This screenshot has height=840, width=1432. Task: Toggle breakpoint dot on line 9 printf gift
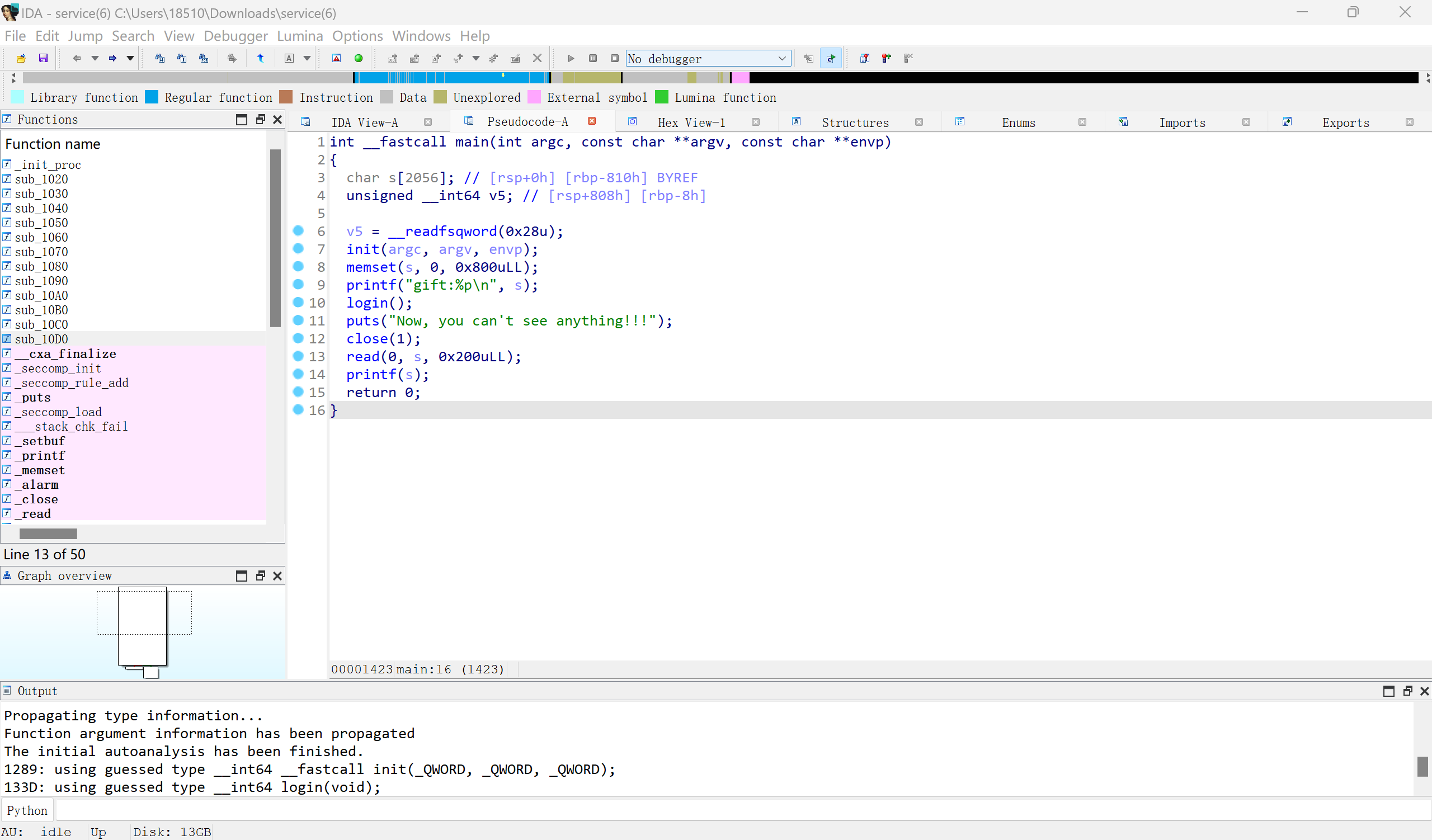coord(298,284)
